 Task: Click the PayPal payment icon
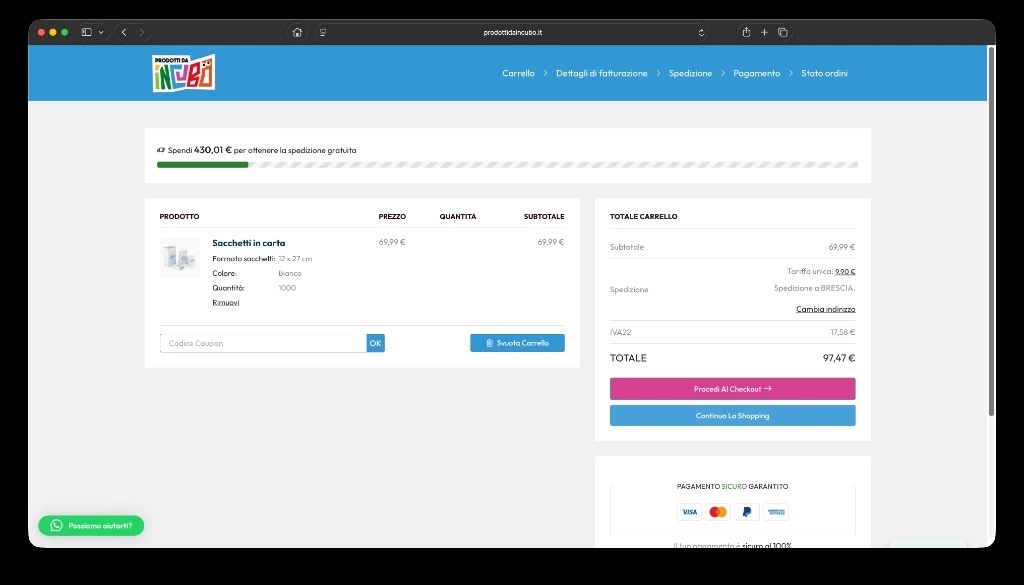tap(747, 512)
